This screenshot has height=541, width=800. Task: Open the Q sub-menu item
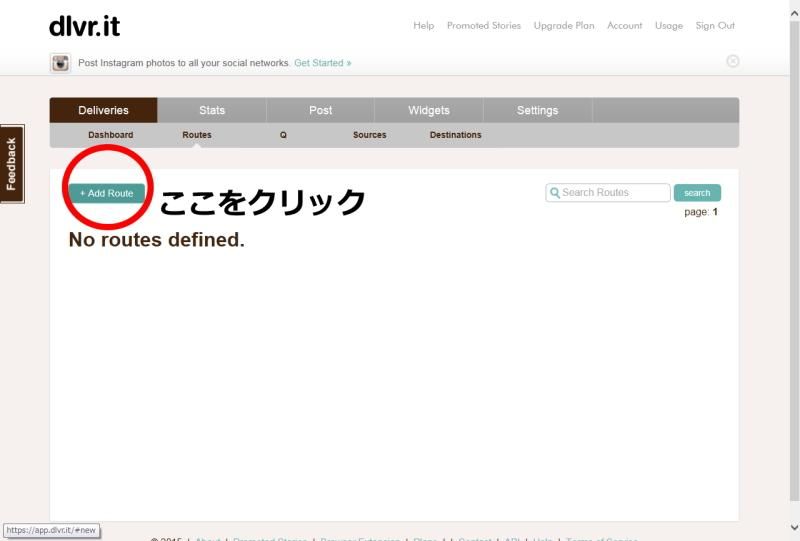coord(283,135)
